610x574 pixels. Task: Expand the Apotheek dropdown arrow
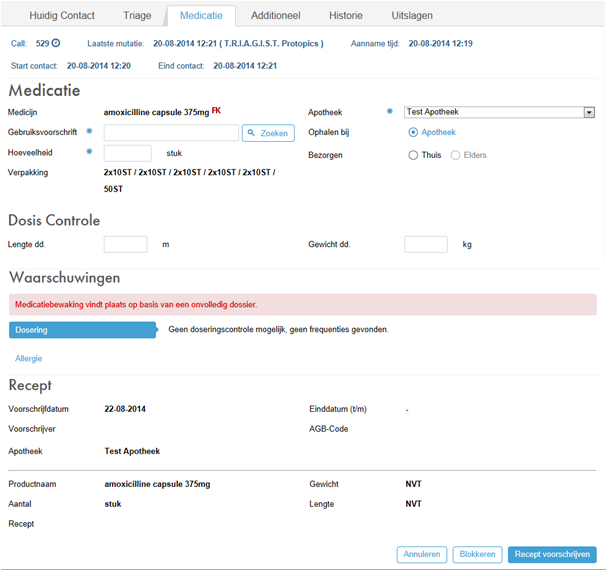(589, 112)
